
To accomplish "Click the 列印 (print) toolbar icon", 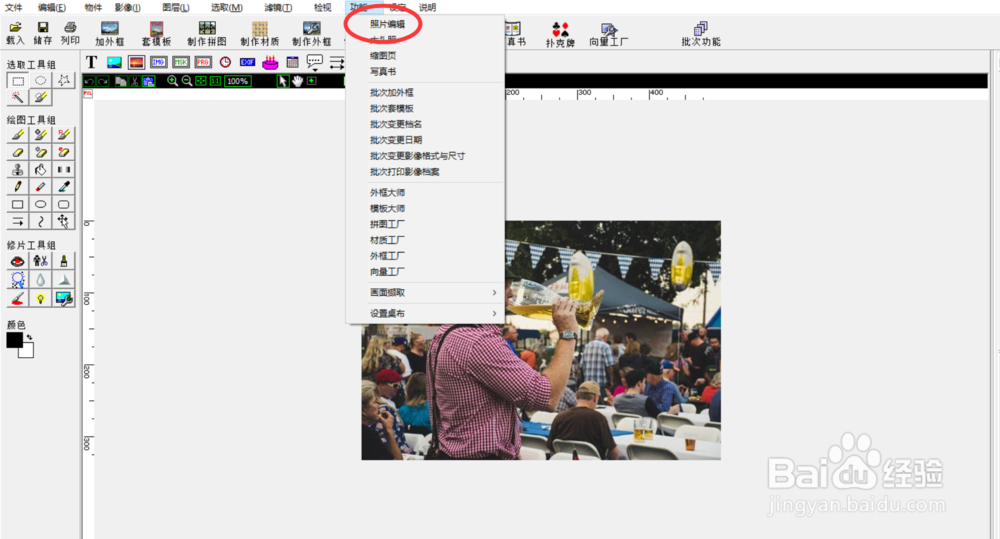I will point(70,33).
